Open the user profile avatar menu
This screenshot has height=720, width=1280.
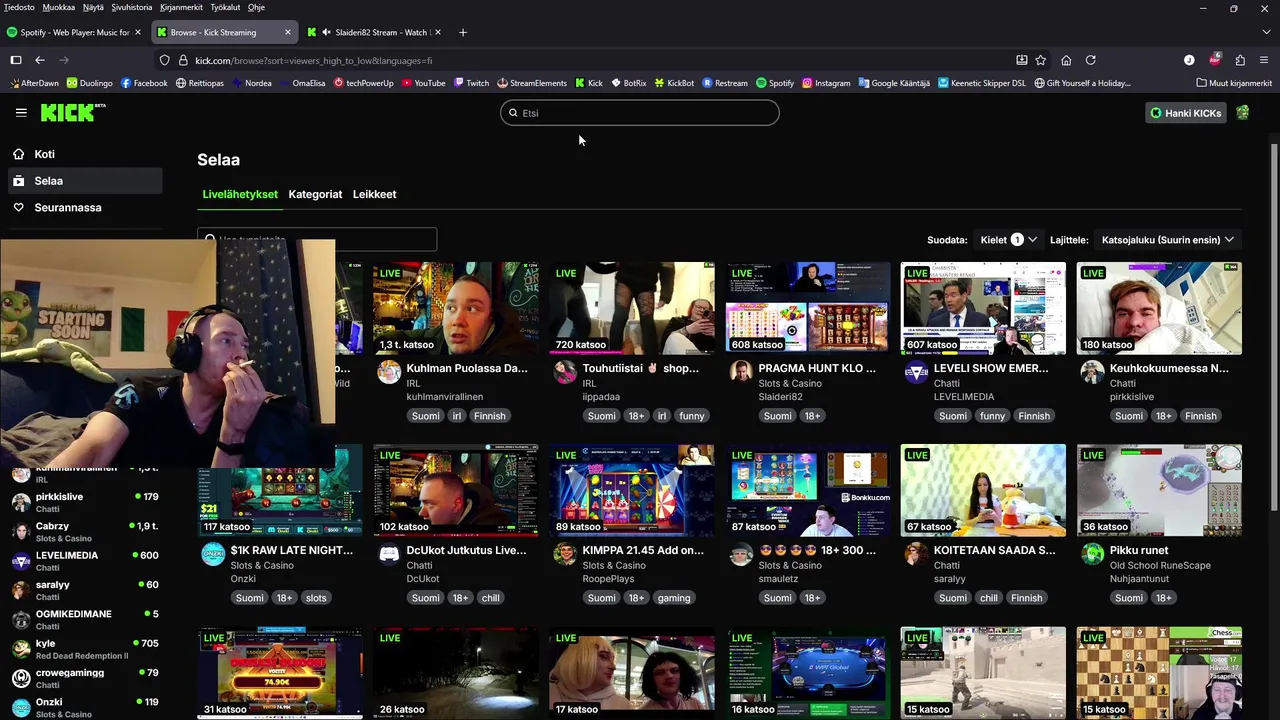(1243, 113)
